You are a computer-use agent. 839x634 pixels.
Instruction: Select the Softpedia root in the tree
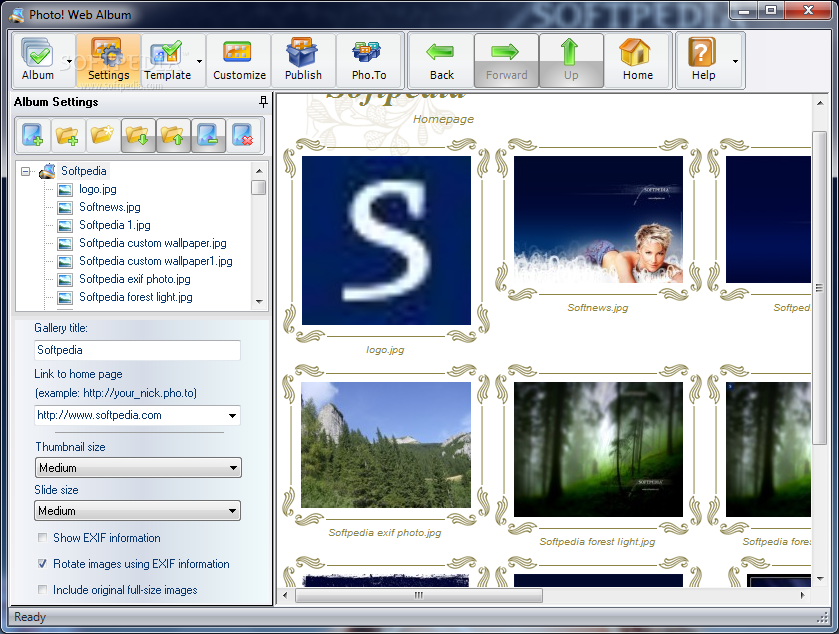[x=84, y=171]
